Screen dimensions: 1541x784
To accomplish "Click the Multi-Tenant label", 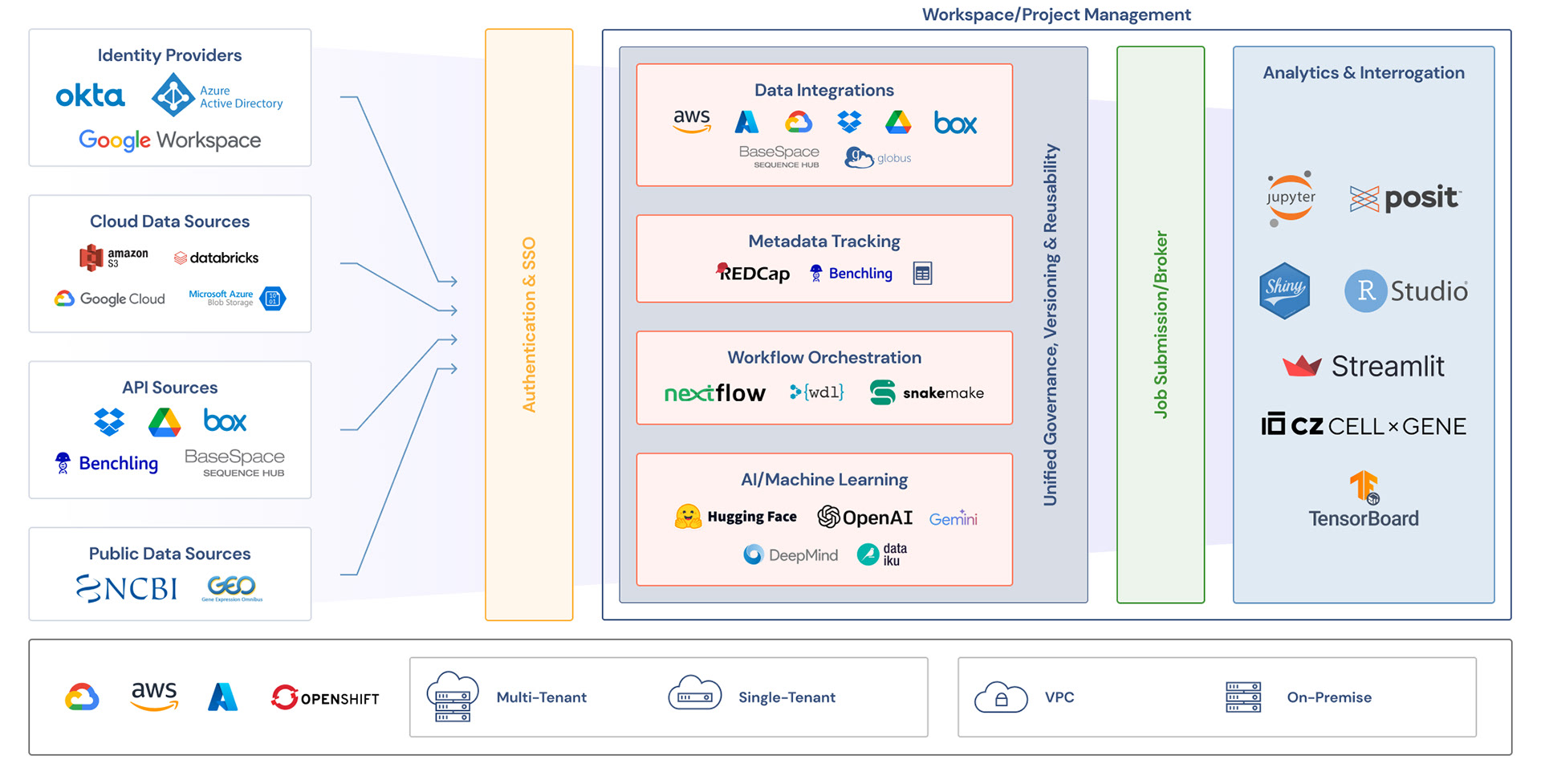I will (542, 697).
